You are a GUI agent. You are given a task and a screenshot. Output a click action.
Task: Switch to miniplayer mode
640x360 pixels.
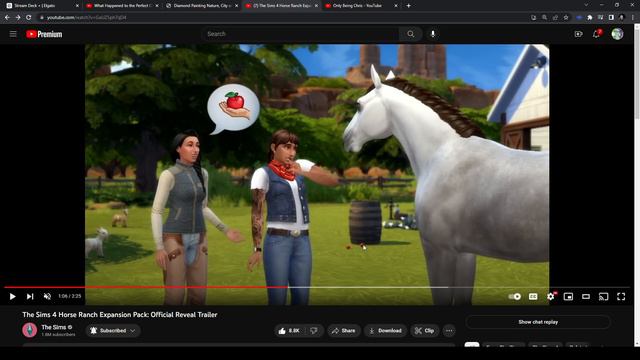tap(568, 296)
